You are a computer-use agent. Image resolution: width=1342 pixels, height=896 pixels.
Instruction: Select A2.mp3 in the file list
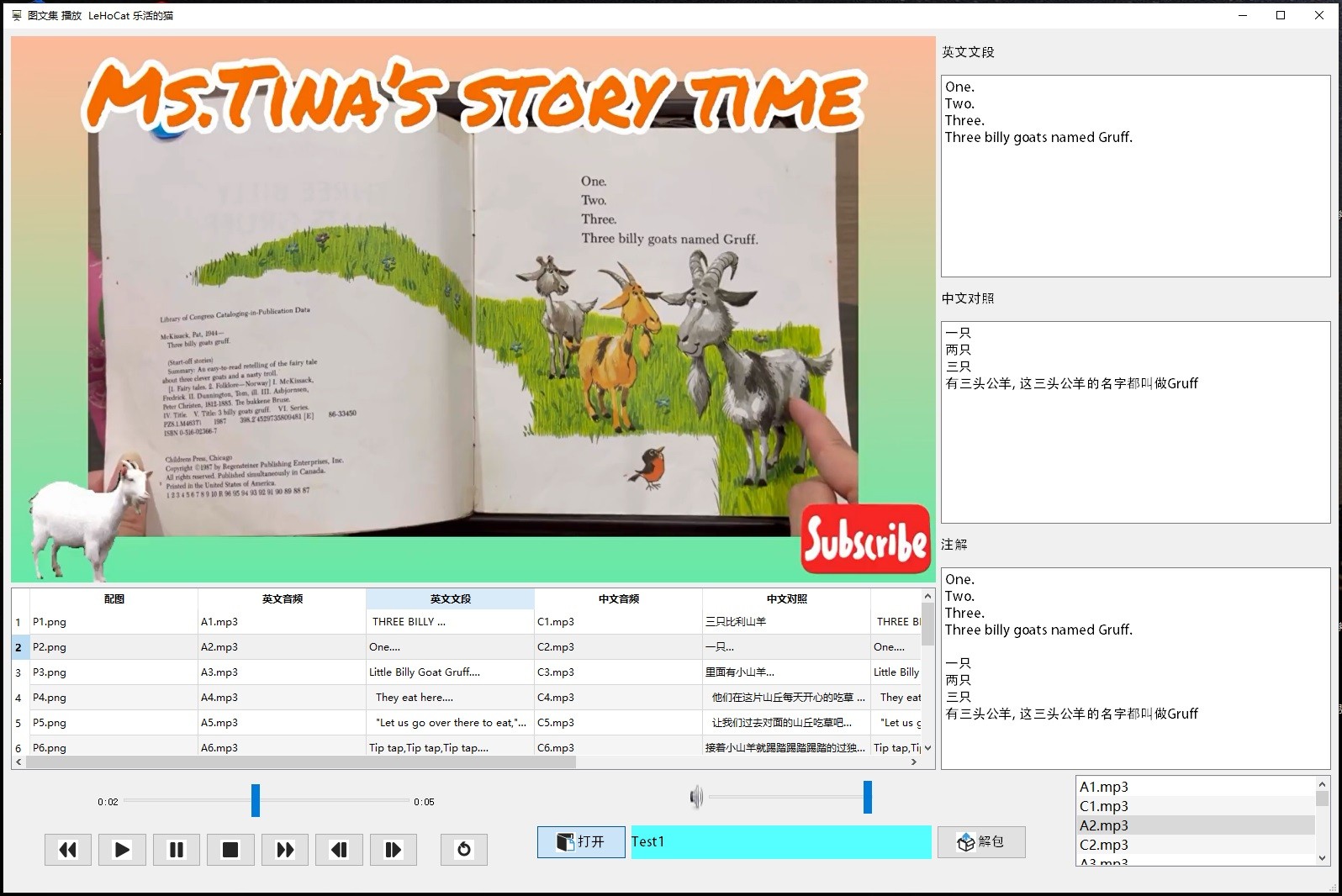[1196, 825]
